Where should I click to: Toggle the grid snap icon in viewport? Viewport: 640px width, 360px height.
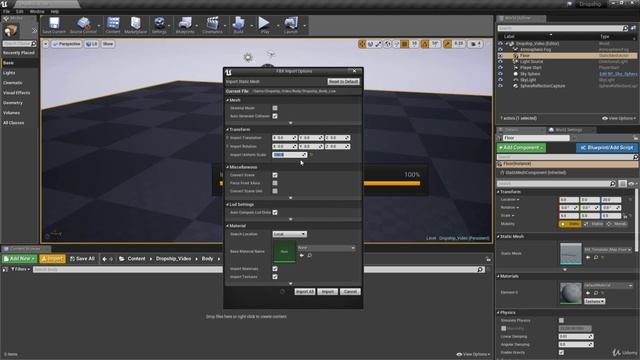(404, 44)
